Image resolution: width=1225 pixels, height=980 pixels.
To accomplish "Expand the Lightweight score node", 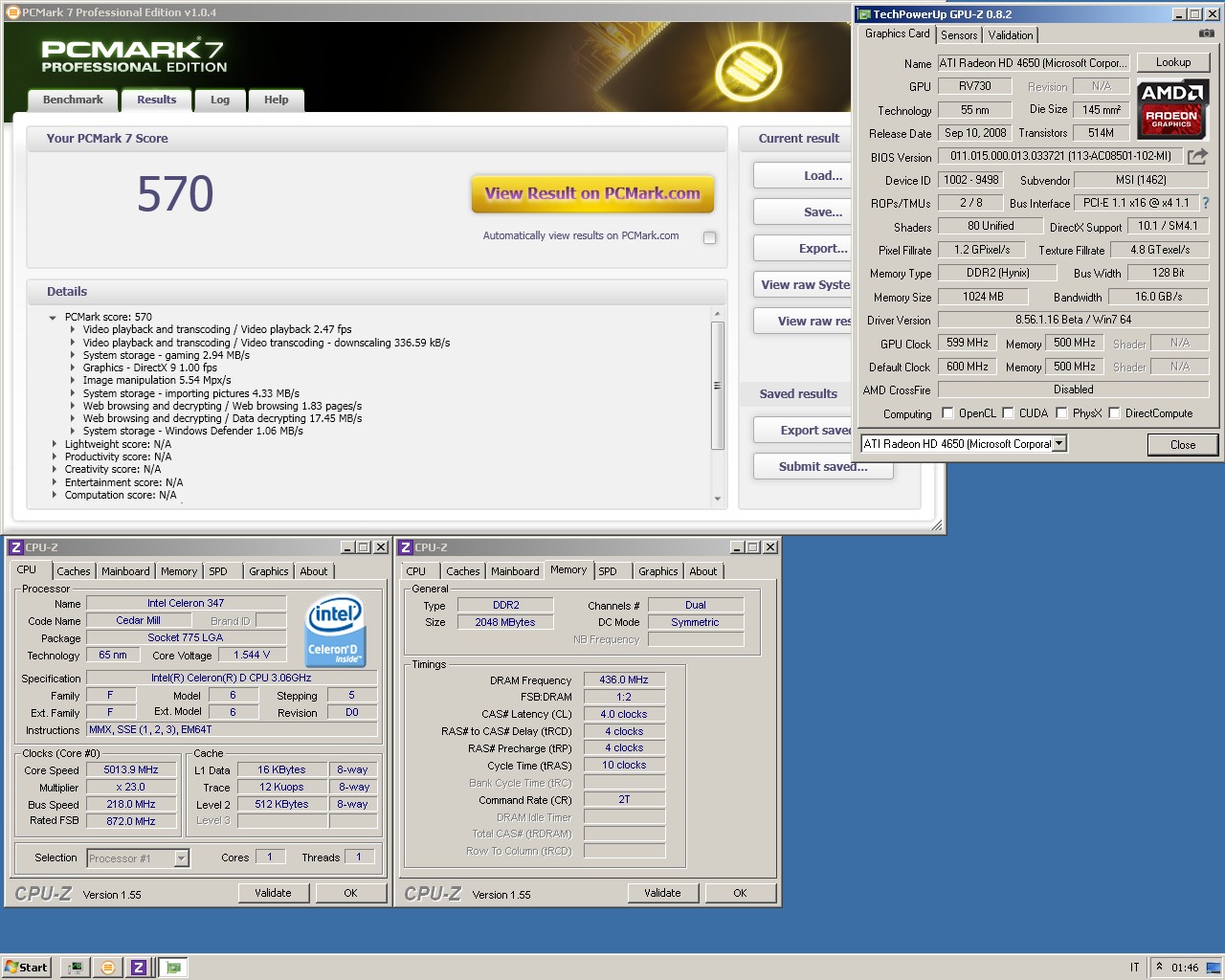I will (54, 444).
